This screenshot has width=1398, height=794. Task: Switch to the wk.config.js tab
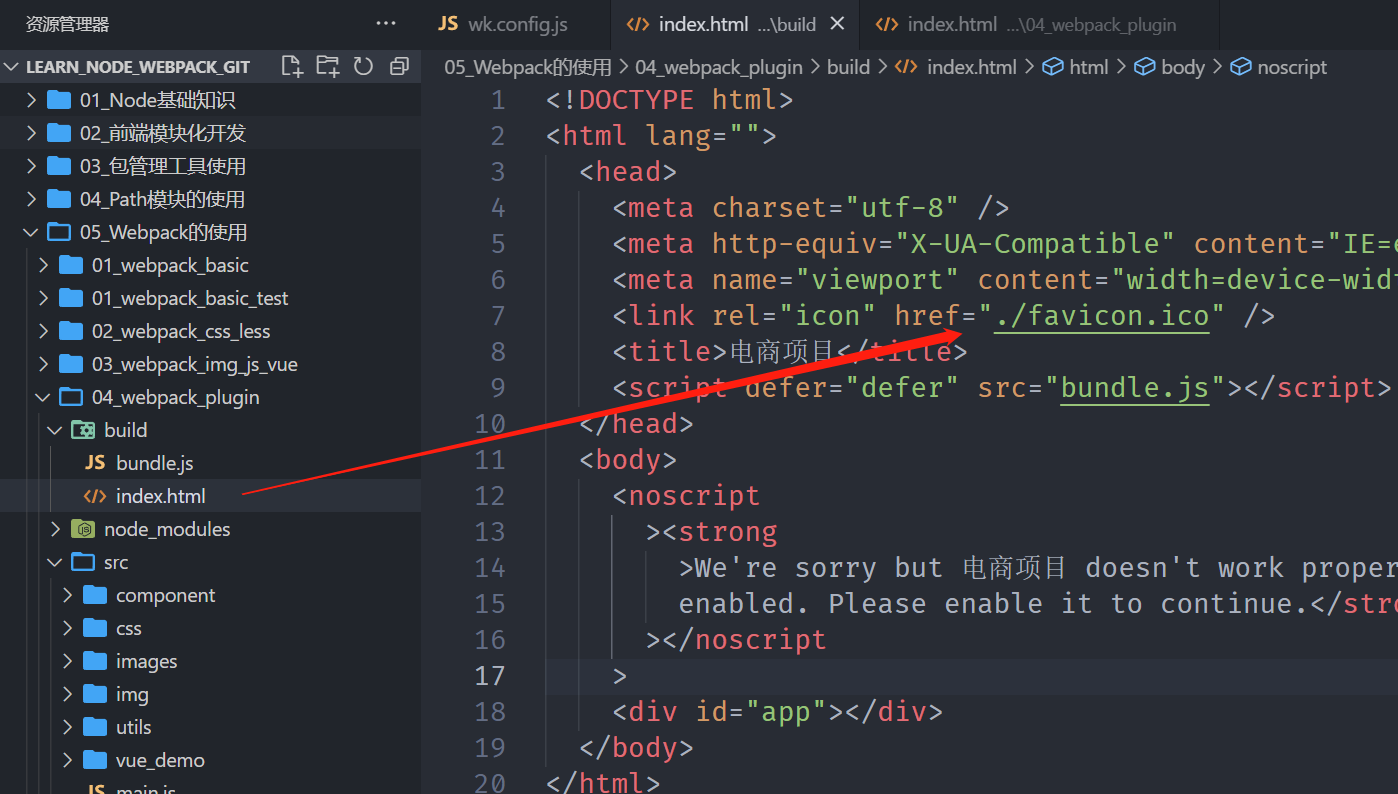(507, 24)
